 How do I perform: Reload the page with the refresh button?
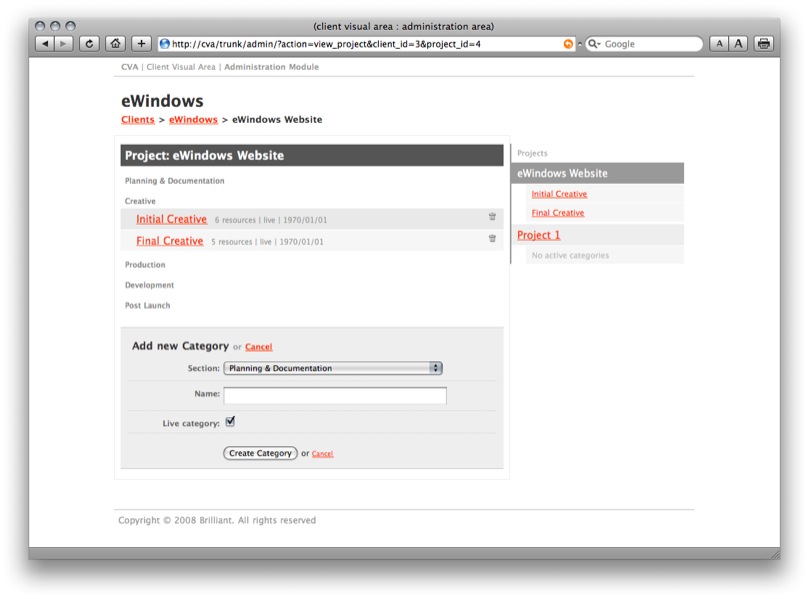(90, 44)
